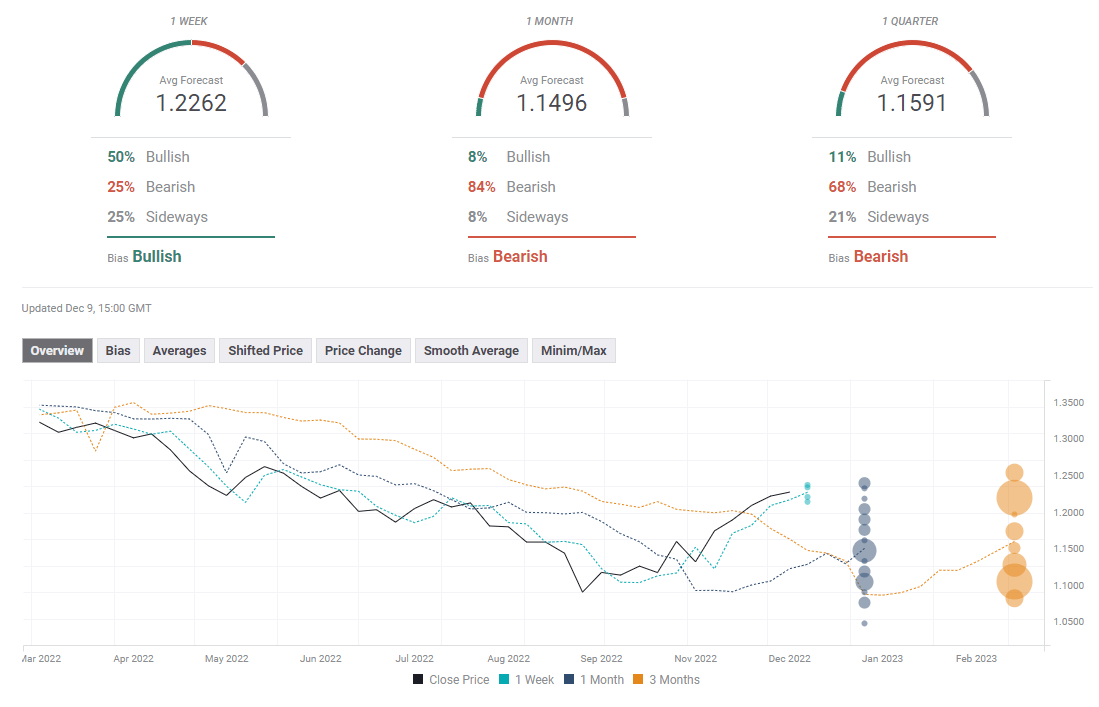Show the Shifted Price view
Viewport: 1099px width, 707px height.
(265, 350)
